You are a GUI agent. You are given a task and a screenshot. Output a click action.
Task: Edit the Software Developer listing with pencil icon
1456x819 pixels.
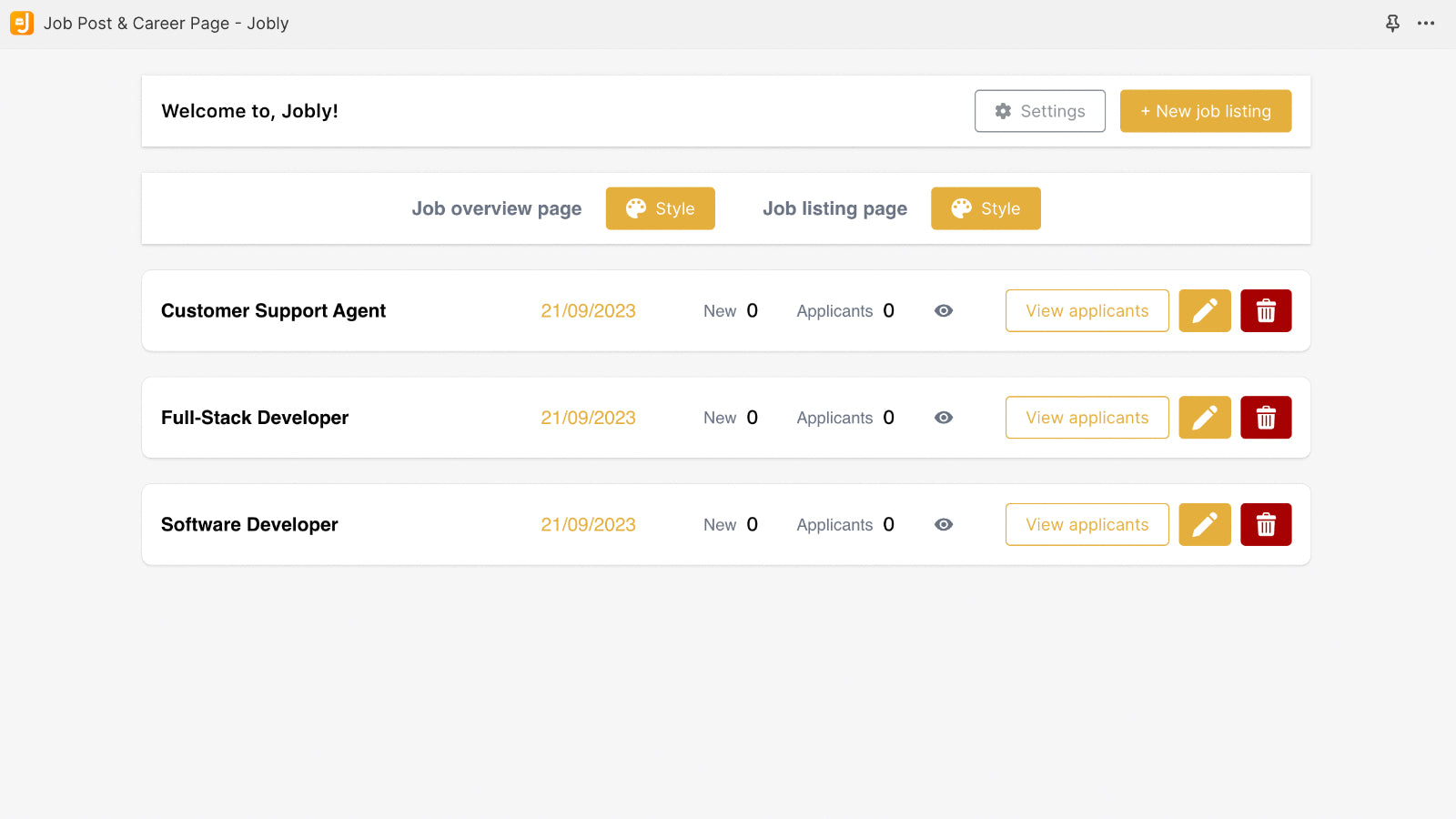coord(1205,524)
